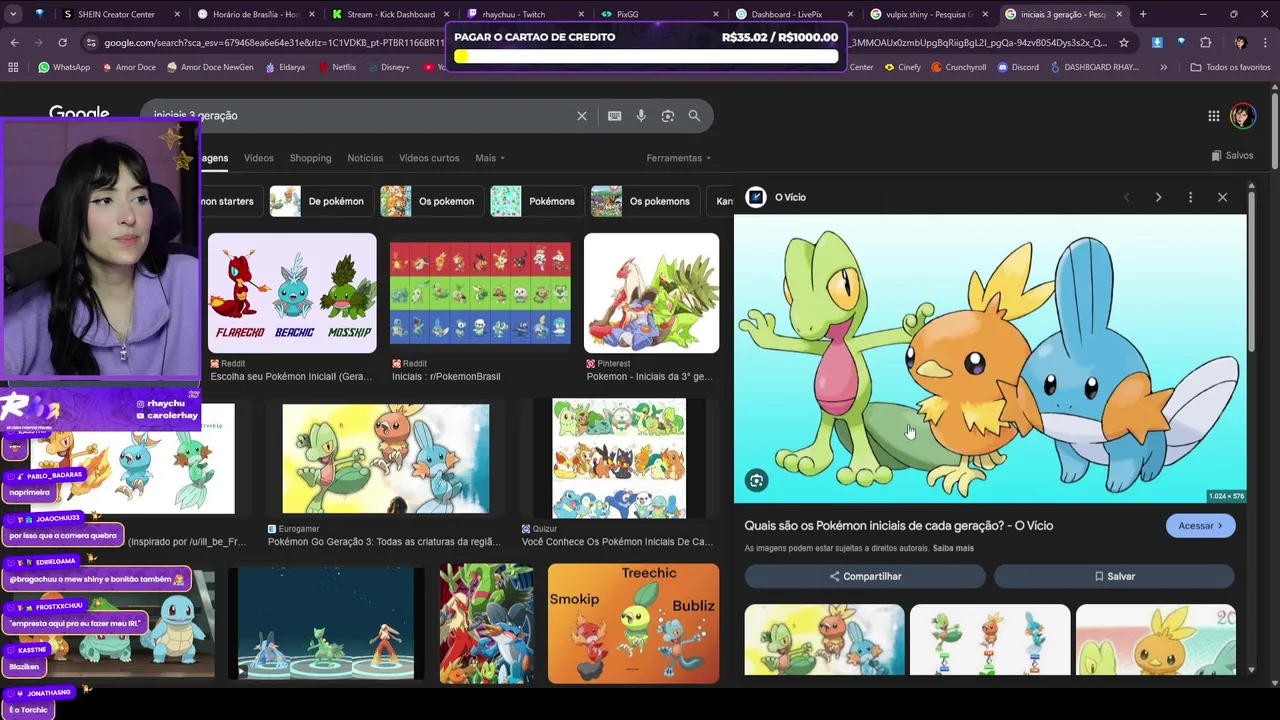Open the Saiba mais copyright link
Image resolution: width=1280 pixels, height=720 pixels.
coord(953,549)
